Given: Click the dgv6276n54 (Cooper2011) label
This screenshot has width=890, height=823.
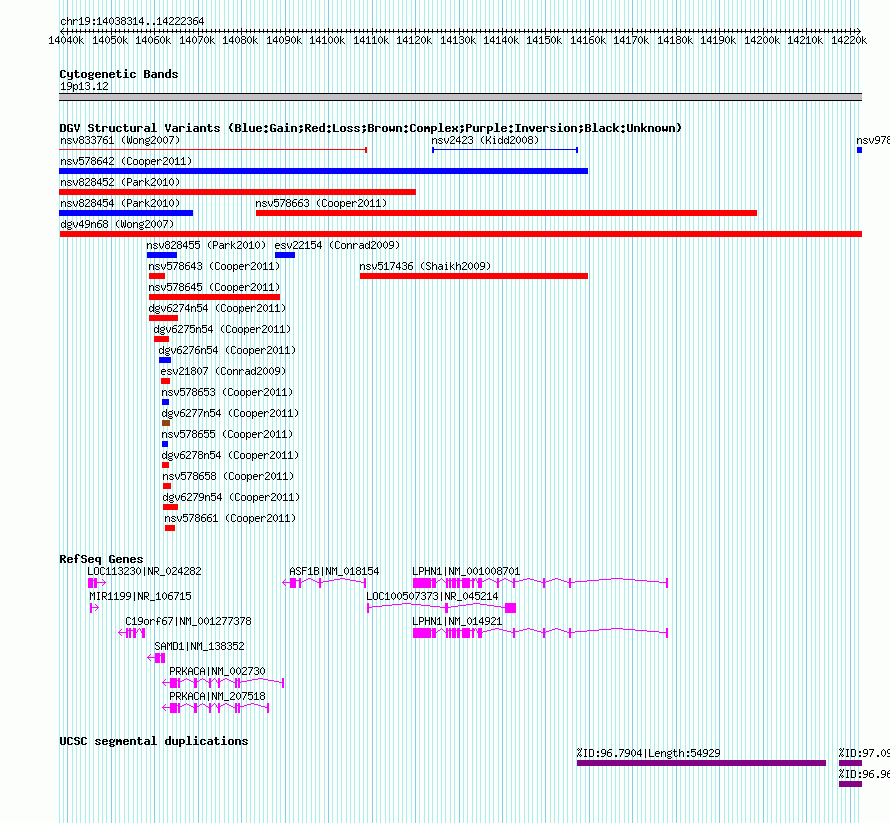Looking at the screenshot, I should pos(228,350).
